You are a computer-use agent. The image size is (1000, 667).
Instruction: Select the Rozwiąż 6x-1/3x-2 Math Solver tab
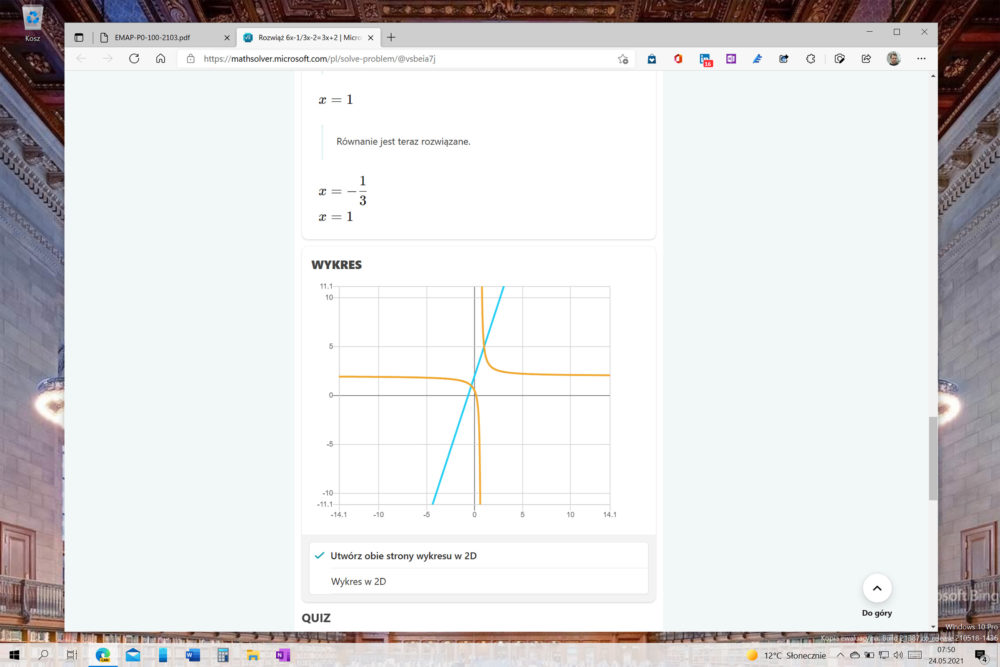tap(309, 38)
